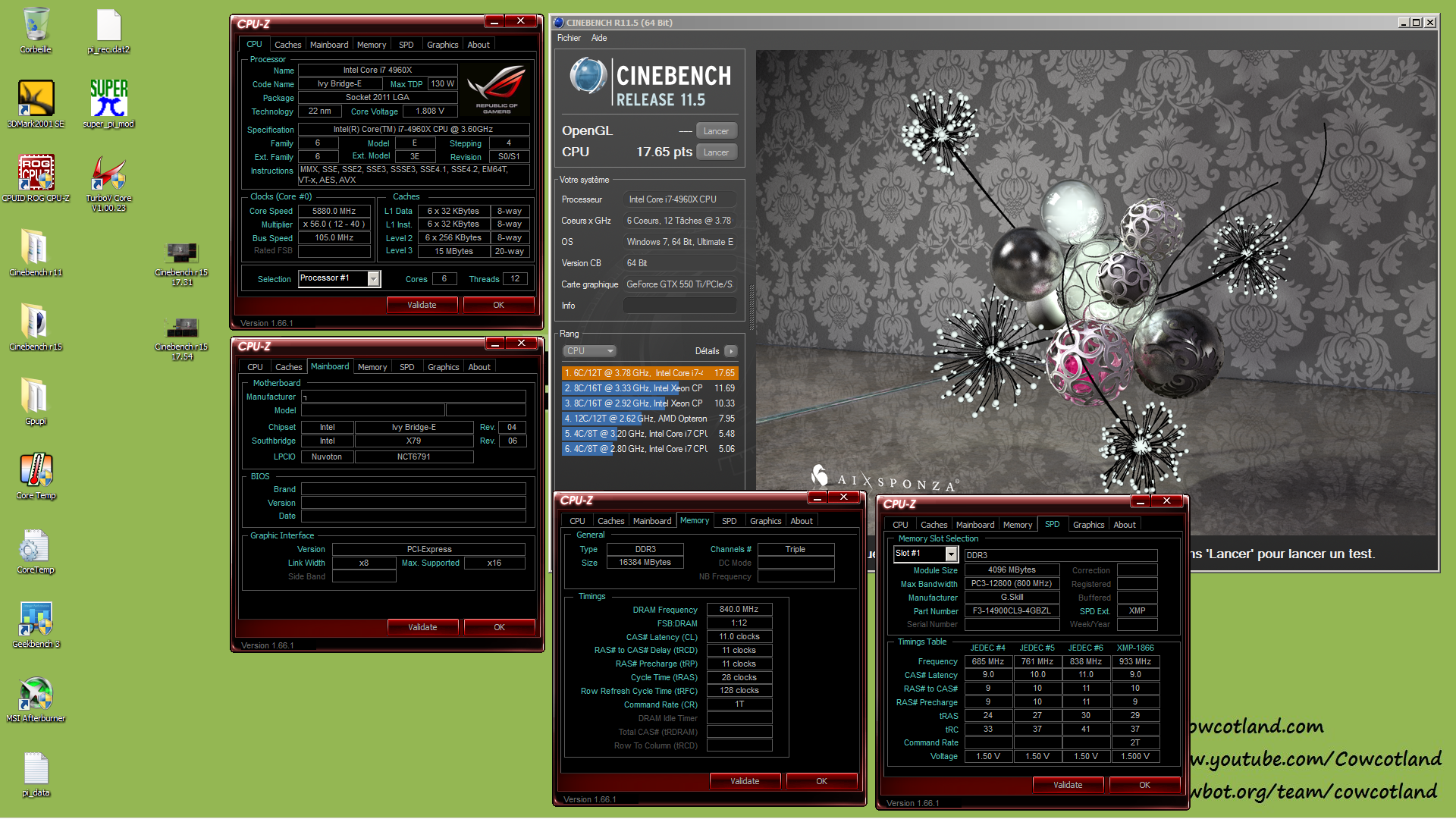The image size is (1456, 819).
Task: Open Graphics tab in Mainboard CPU-Z window
Action: tap(444, 367)
